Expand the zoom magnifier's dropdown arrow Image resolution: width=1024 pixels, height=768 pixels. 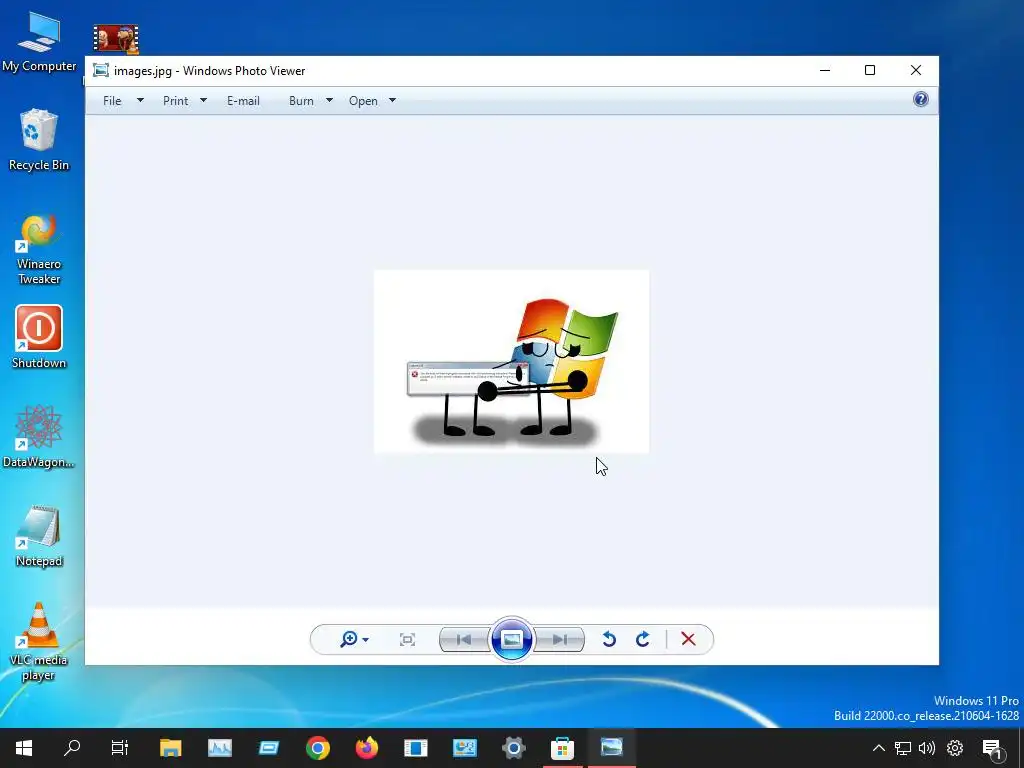click(366, 639)
